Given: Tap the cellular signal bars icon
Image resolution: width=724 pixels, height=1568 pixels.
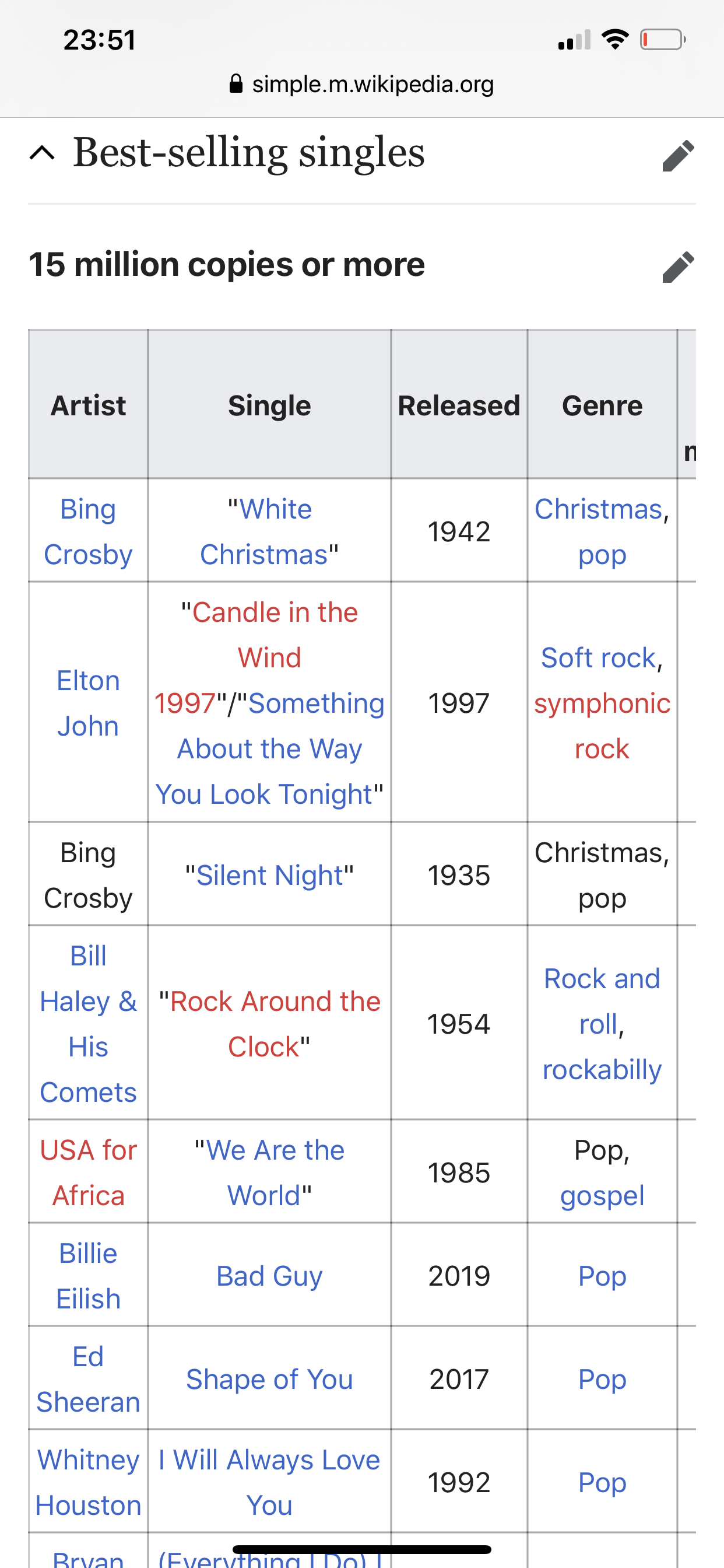Looking at the screenshot, I should 574,40.
